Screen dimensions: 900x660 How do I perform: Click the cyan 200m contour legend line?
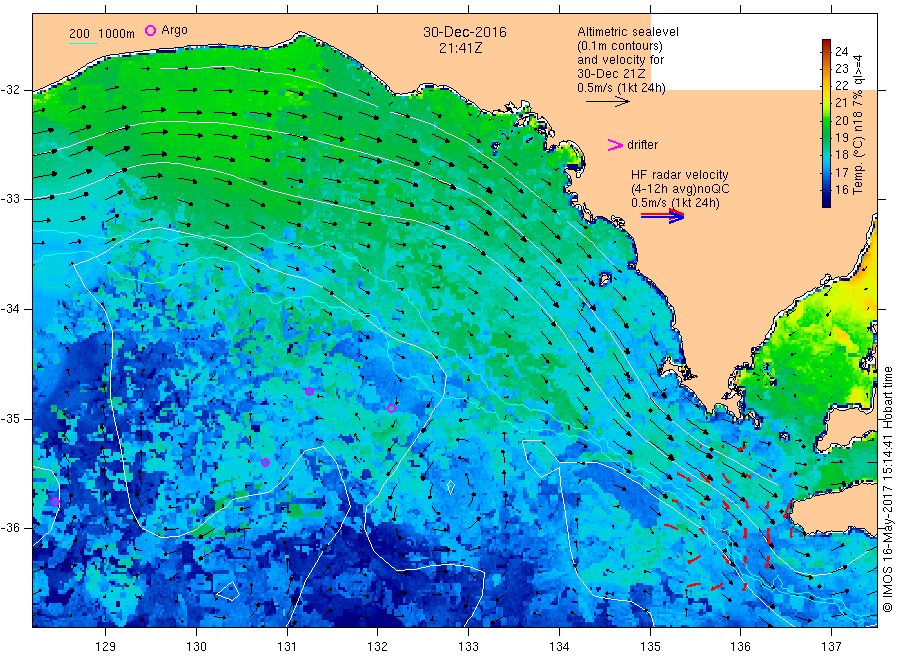(83, 43)
